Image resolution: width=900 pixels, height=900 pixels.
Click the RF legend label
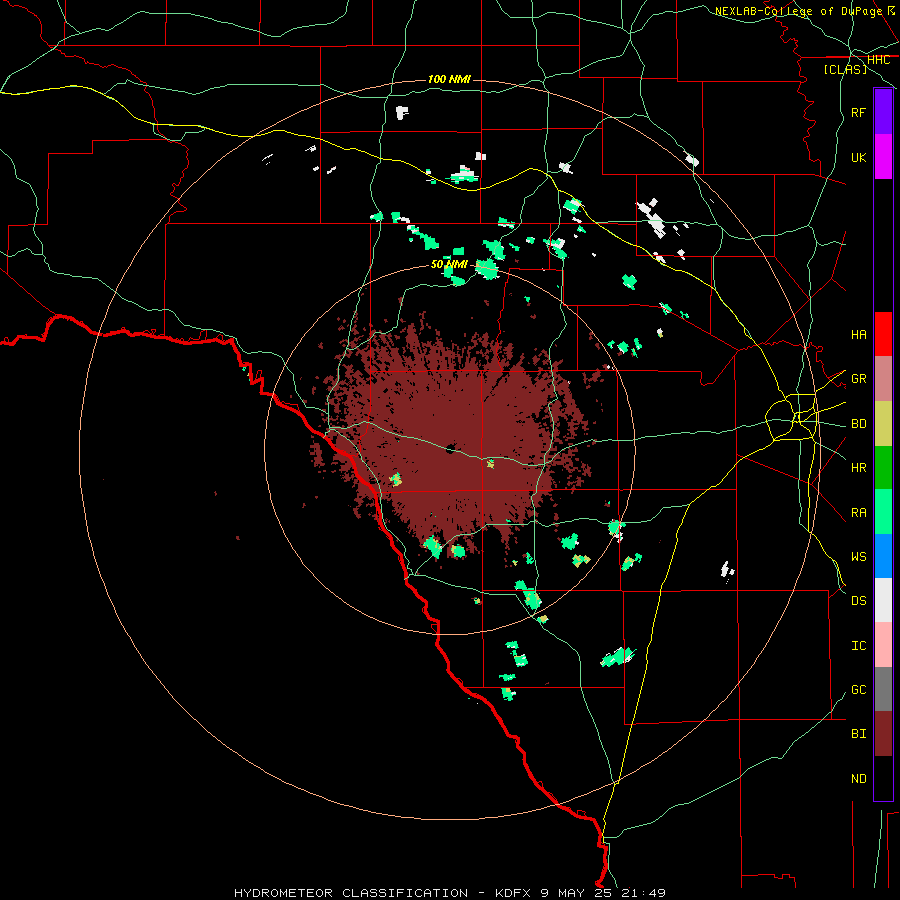[858, 112]
